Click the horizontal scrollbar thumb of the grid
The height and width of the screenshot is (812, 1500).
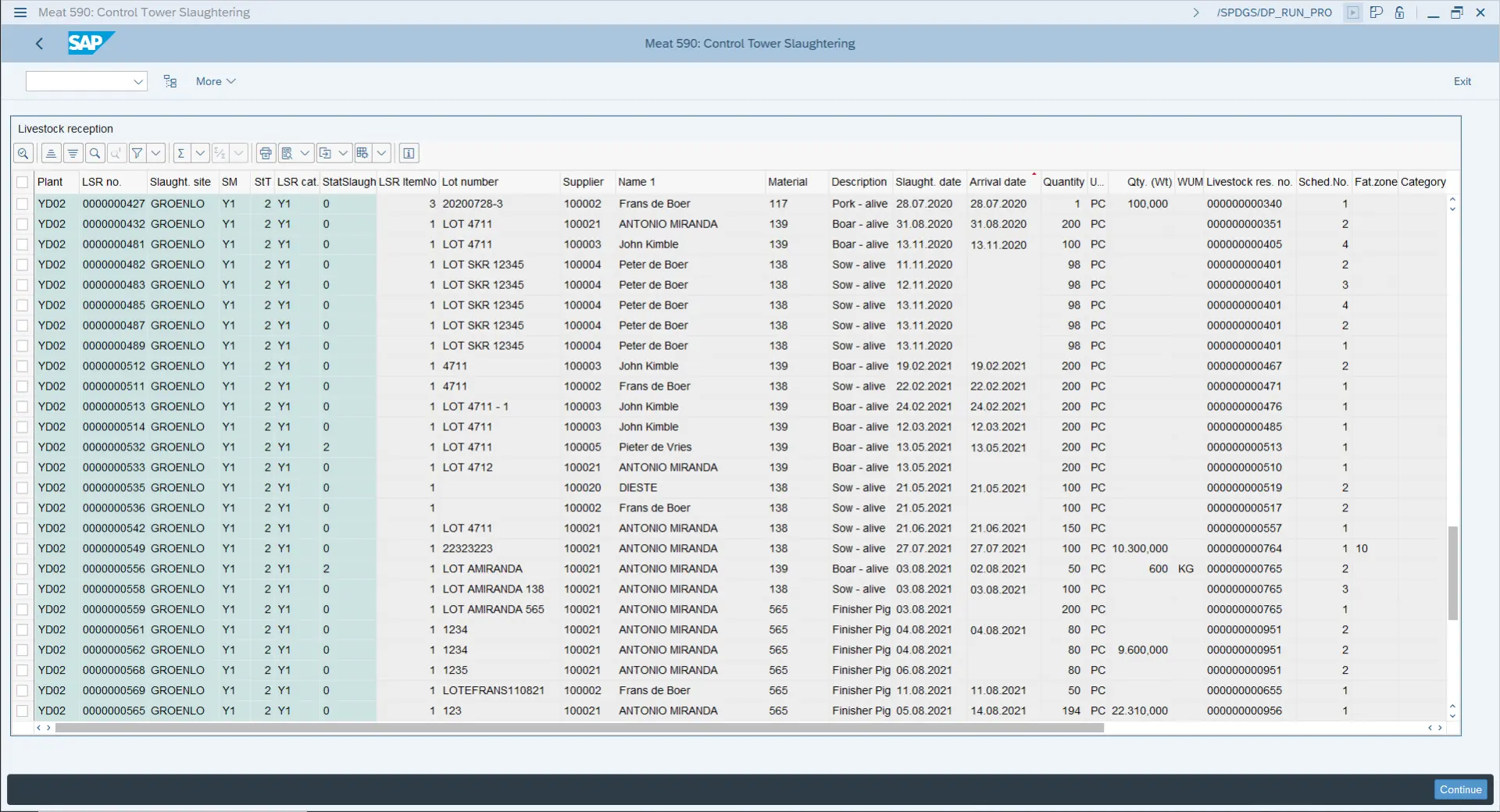click(x=580, y=728)
